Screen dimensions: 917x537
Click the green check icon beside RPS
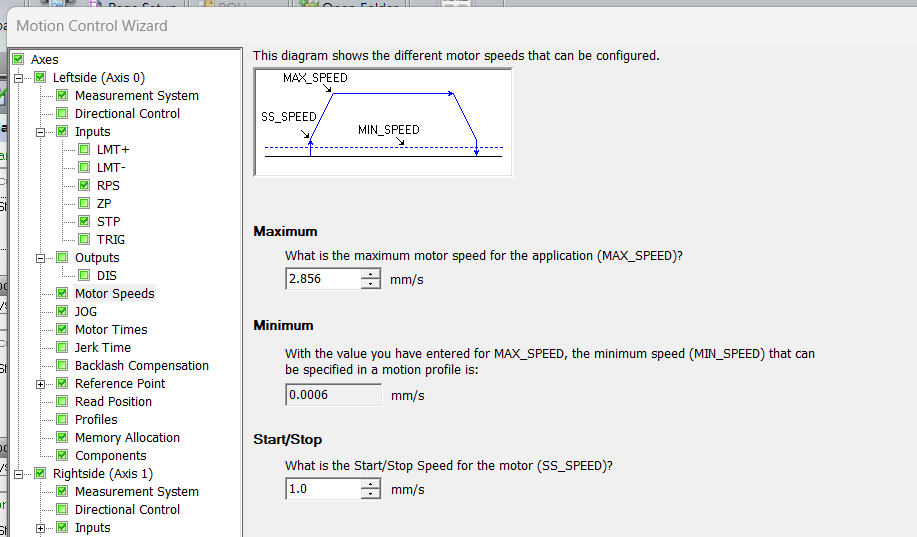point(84,186)
